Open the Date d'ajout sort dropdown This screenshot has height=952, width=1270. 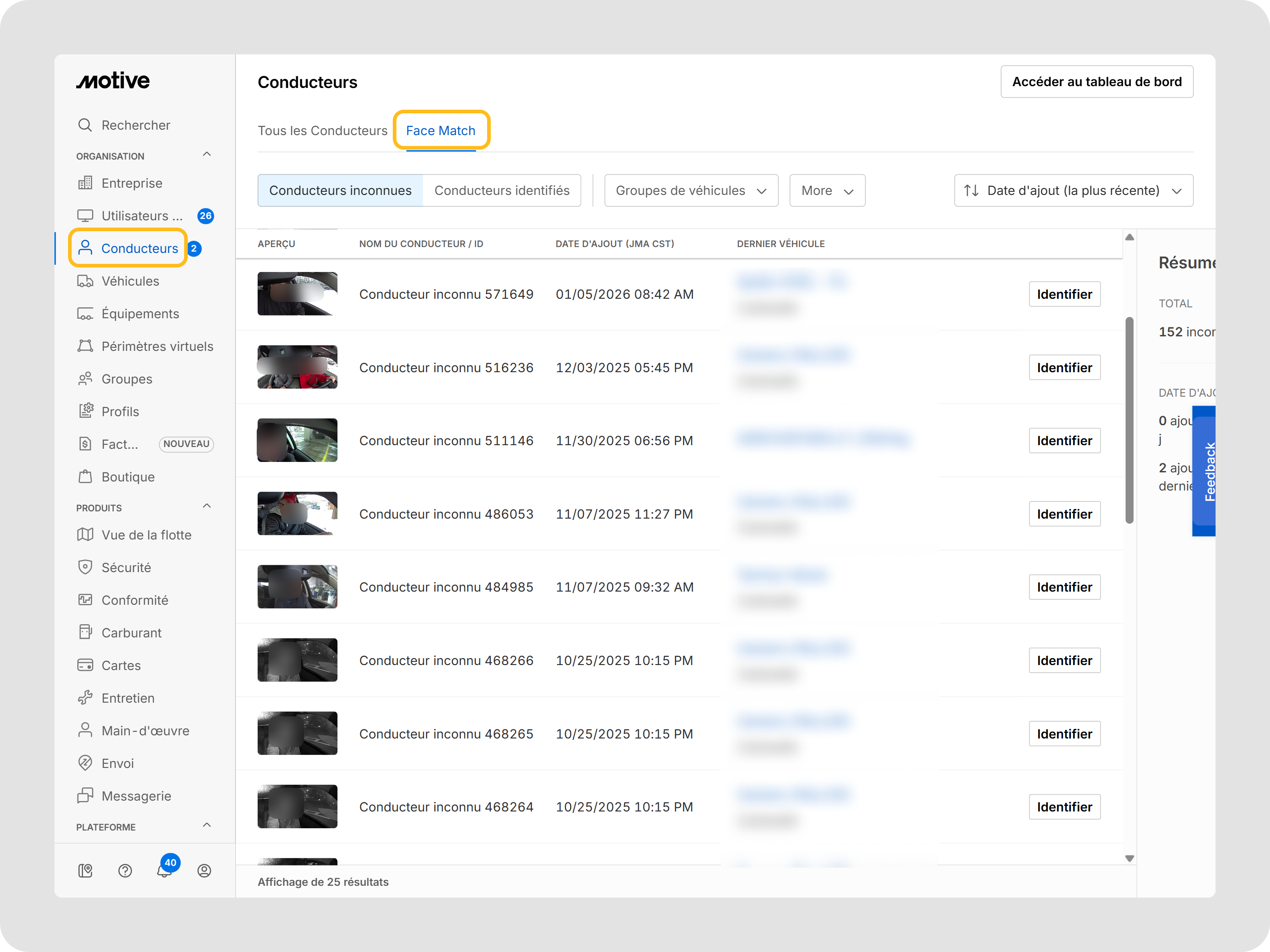[x=1073, y=190]
